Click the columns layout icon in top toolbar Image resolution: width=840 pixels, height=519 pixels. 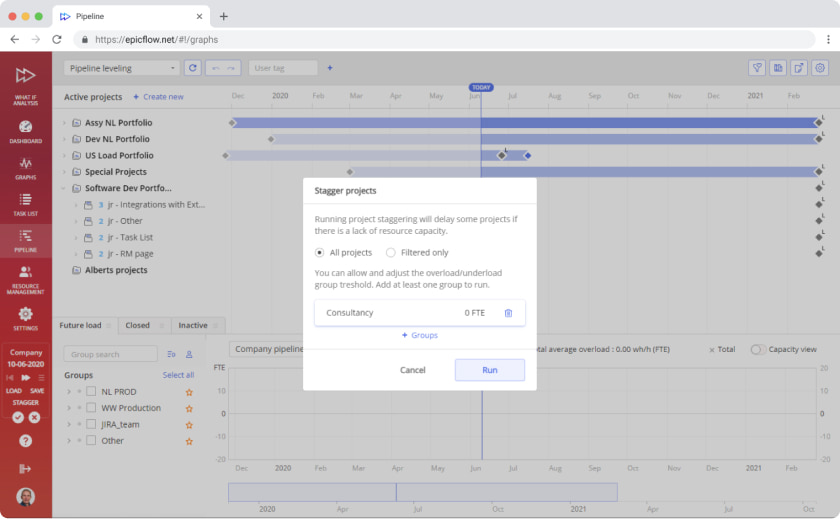778,68
